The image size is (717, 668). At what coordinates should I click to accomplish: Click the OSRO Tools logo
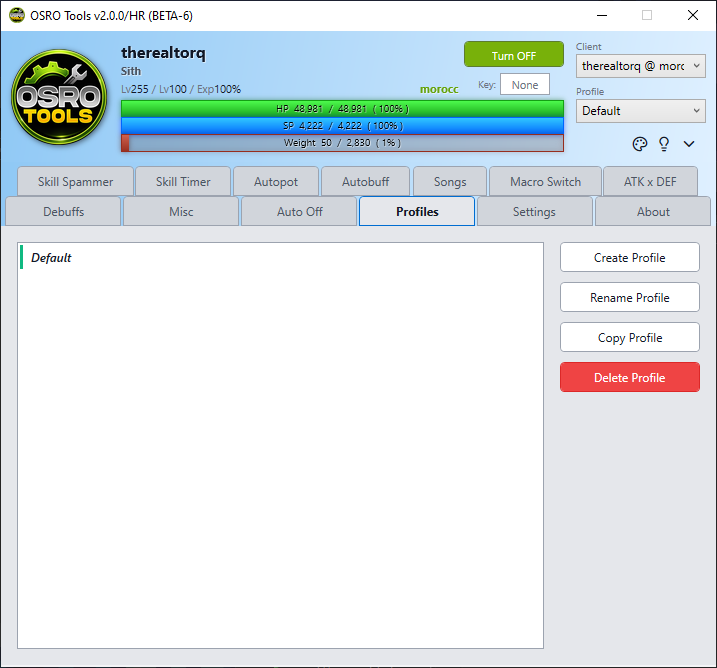59,97
